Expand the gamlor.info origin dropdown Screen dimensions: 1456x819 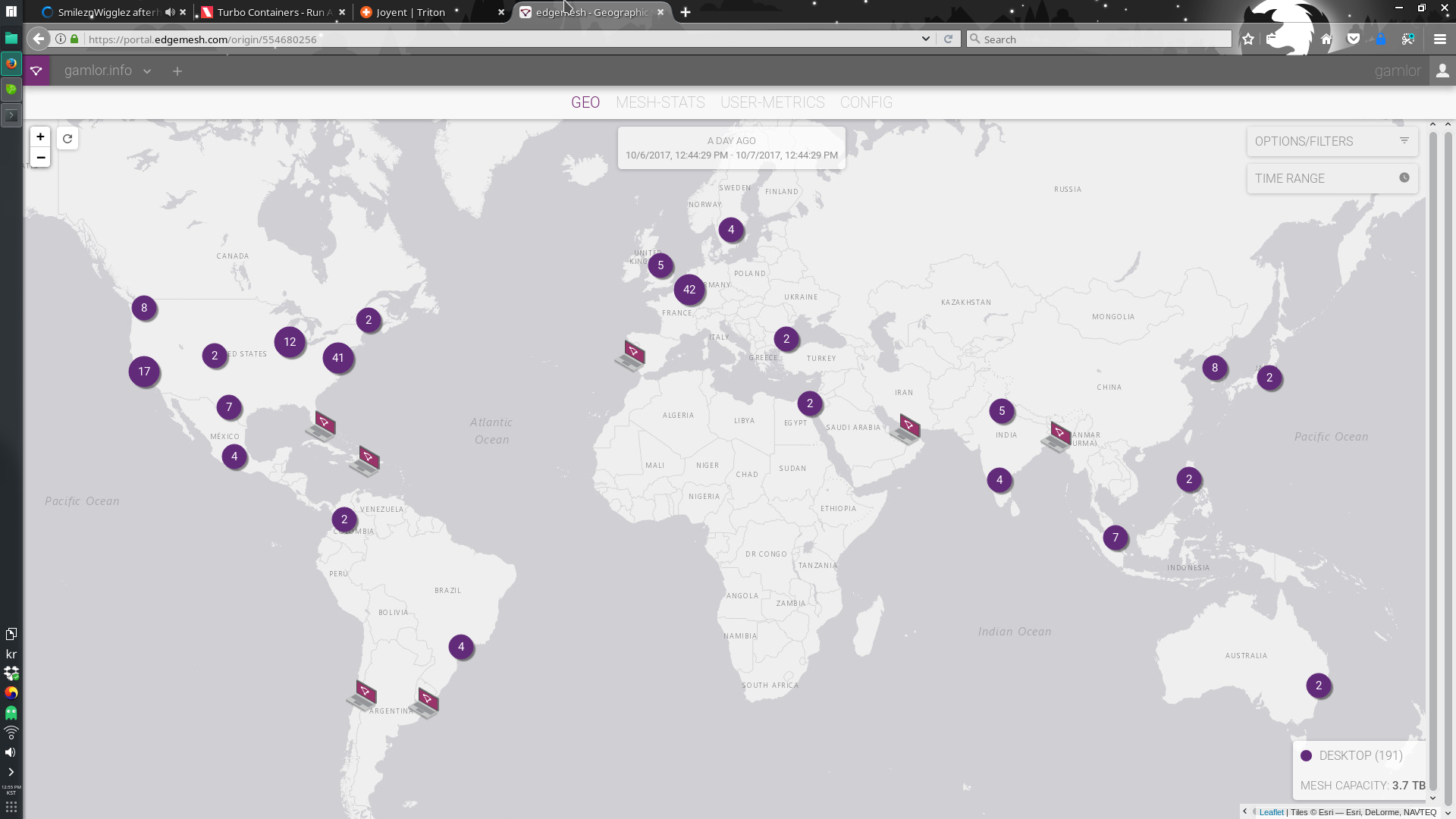[147, 71]
